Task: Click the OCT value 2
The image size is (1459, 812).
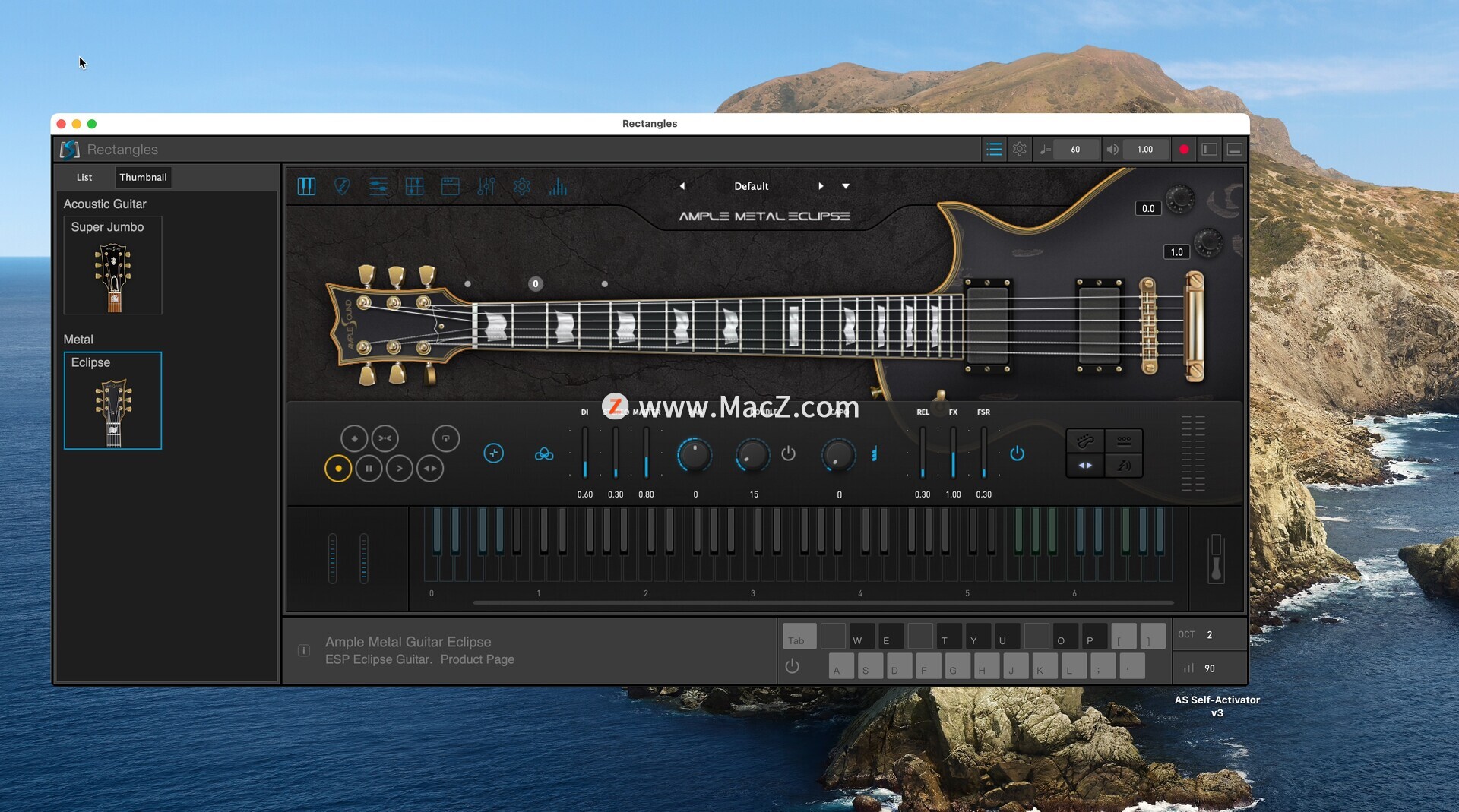Action: [x=1209, y=634]
